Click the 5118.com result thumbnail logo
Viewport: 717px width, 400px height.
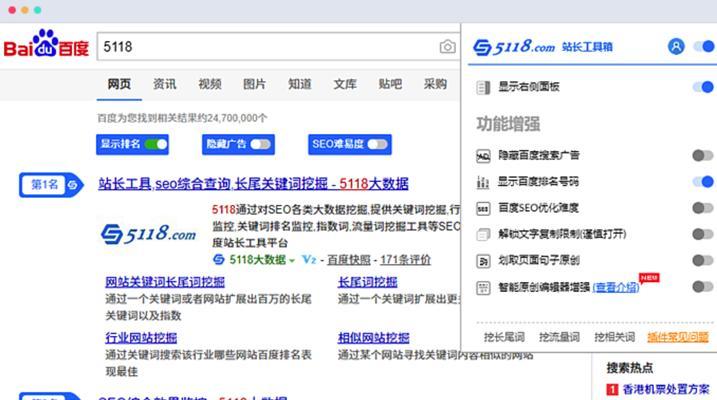point(149,234)
